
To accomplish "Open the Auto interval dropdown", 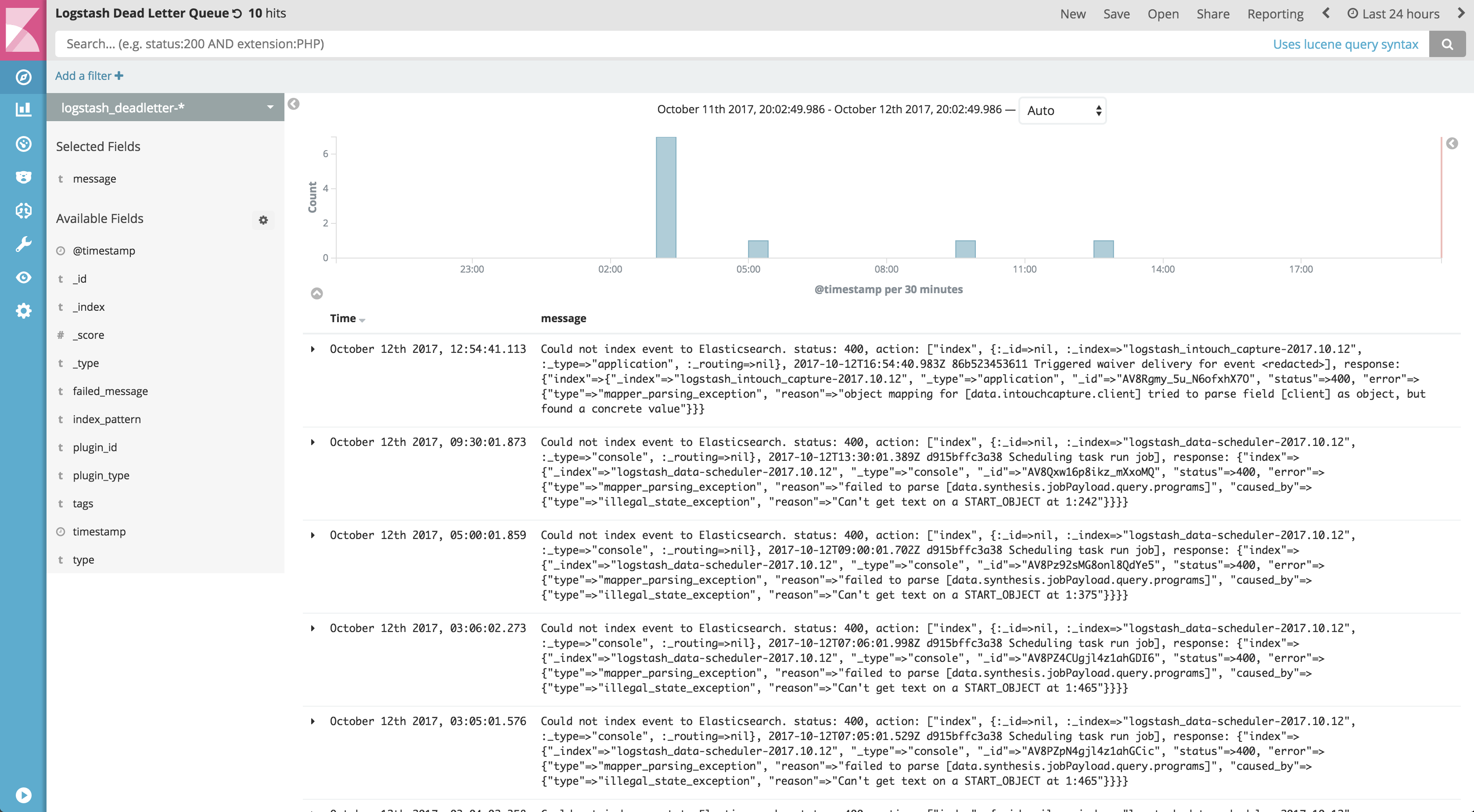I will click(x=1063, y=111).
